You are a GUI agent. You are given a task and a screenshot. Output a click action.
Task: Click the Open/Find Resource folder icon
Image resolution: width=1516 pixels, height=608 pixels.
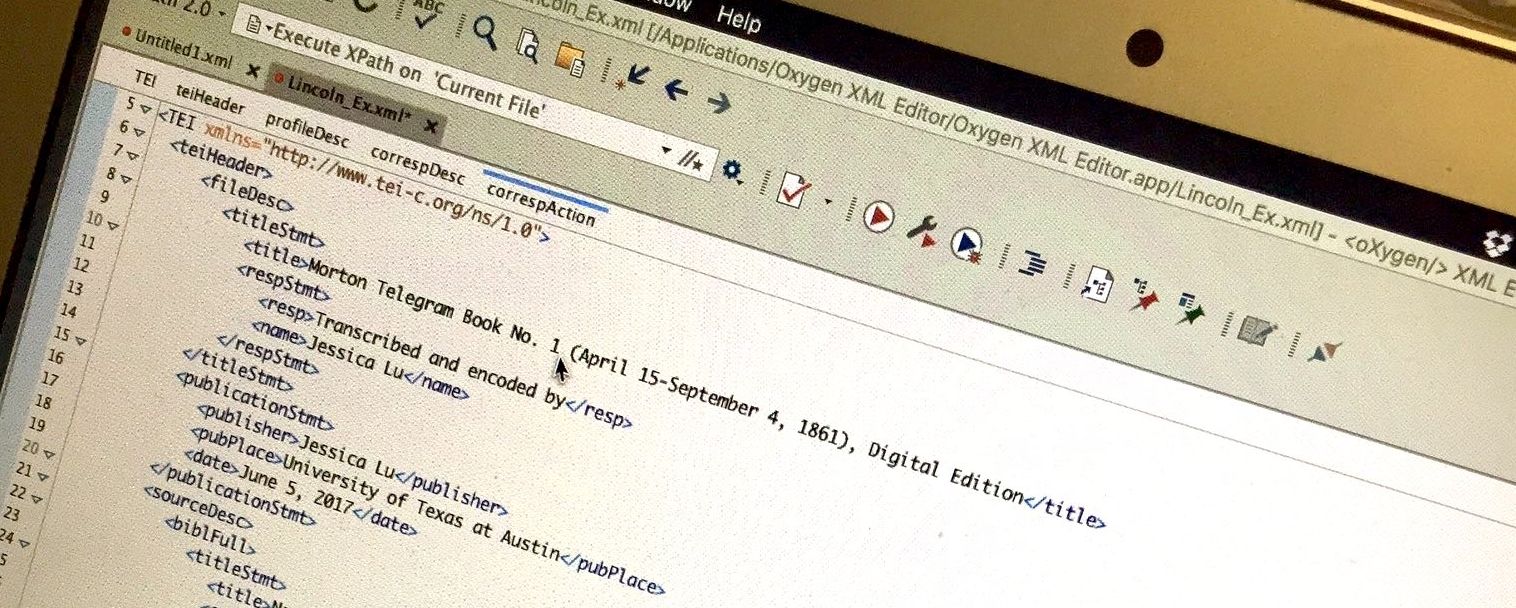[x=571, y=58]
